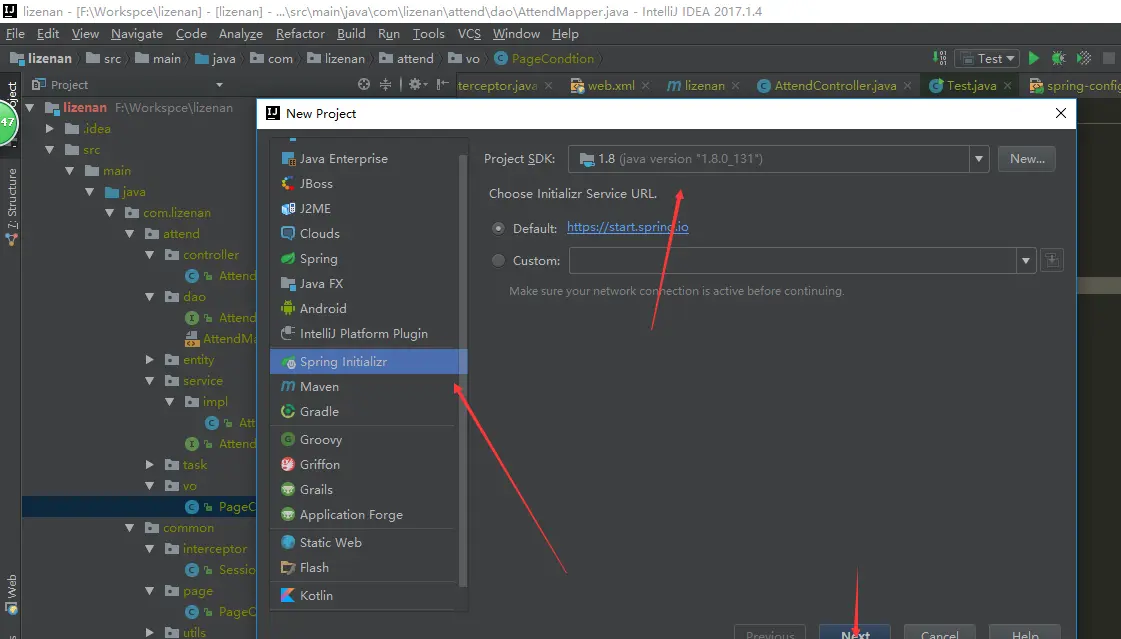Open the Project SDK dropdown
This screenshot has height=639, width=1121.
tap(979, 159)
